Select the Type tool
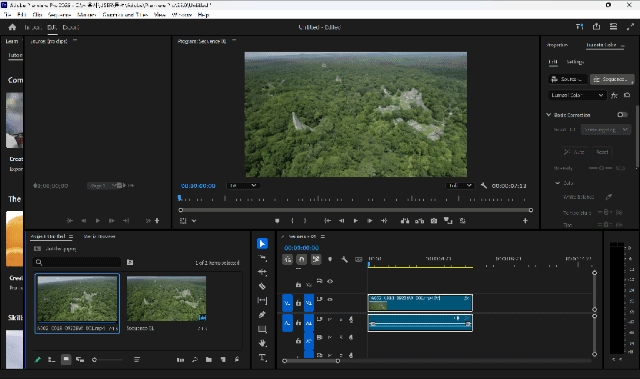Image resolution: width=640 pixels, height=379 pixels. (262, 358)
